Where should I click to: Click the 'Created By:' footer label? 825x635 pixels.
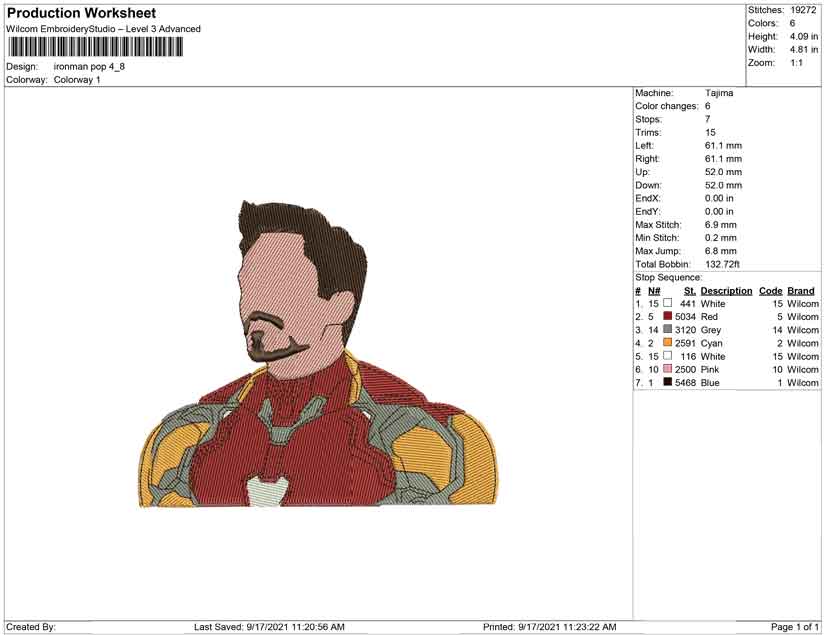[x=31, y=627]
